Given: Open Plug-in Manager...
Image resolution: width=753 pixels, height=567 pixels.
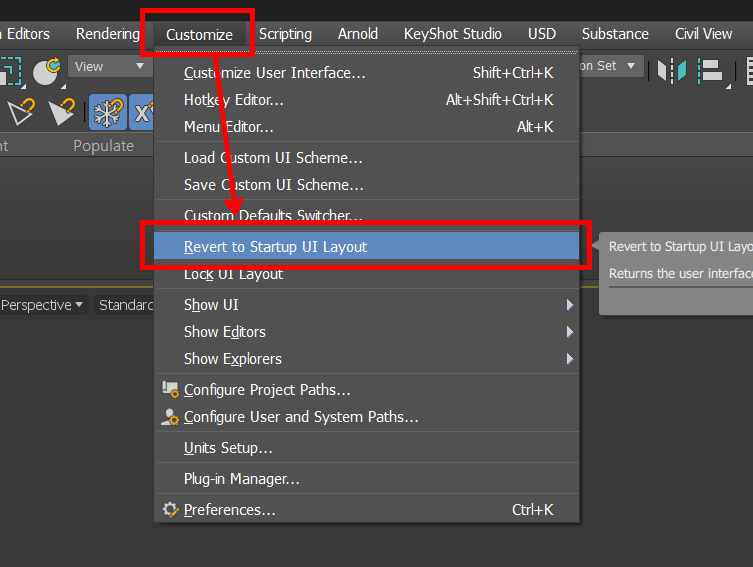Looking at the screenshot, I should pos(367,479).
